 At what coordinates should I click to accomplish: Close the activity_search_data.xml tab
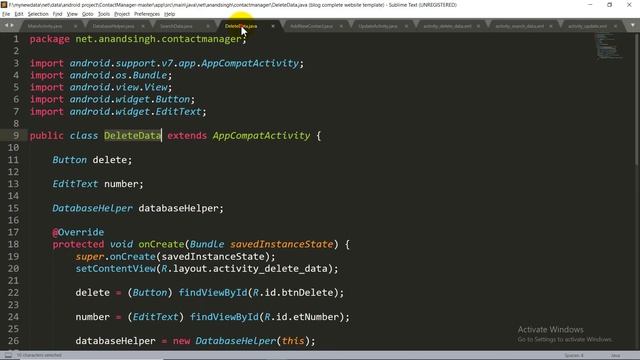coord(551,26)
